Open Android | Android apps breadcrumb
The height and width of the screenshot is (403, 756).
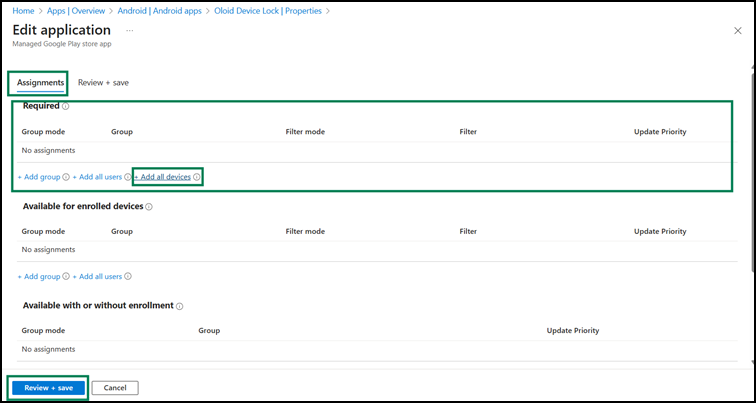[x=160, y=11]
